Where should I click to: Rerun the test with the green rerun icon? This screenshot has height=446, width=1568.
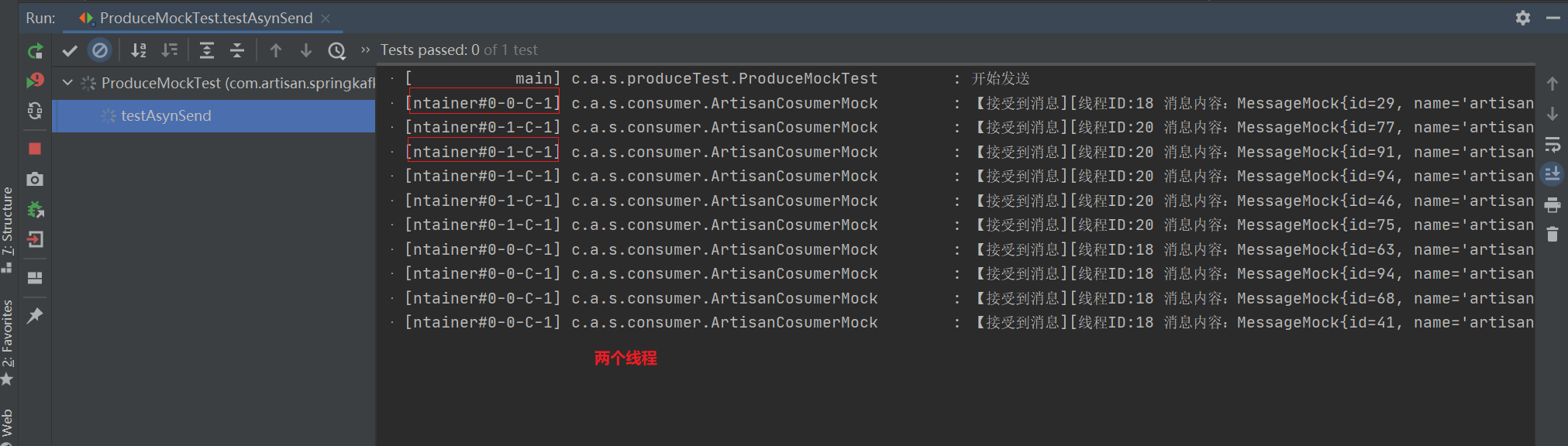pyautogui.click(x=35, y=51)
